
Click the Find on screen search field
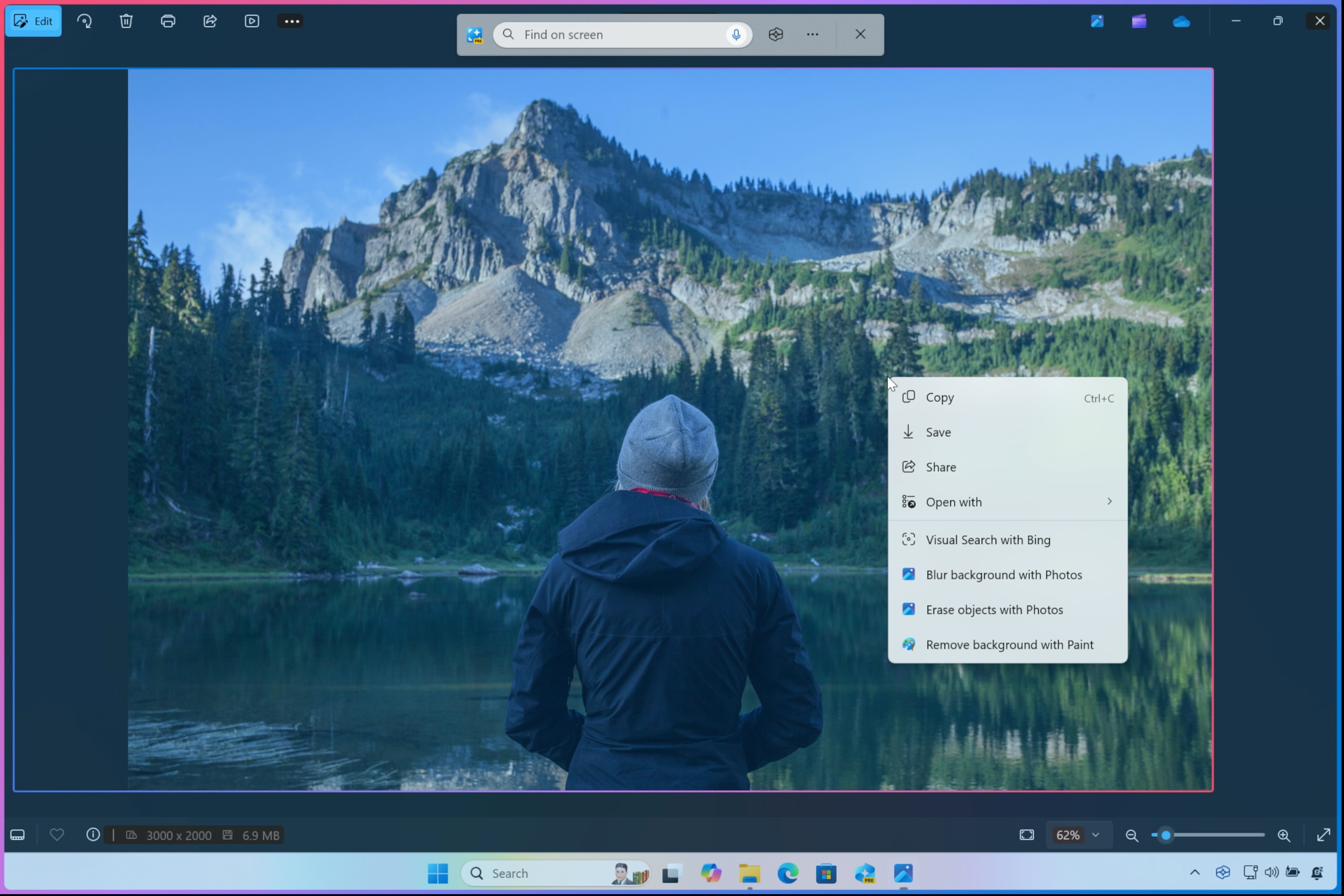(622, 34)
